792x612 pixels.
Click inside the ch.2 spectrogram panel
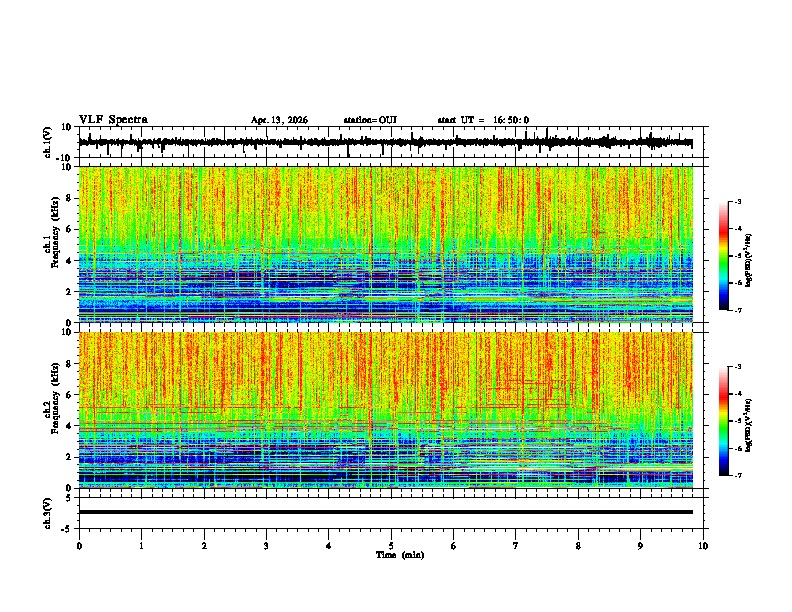click(386, 410)
